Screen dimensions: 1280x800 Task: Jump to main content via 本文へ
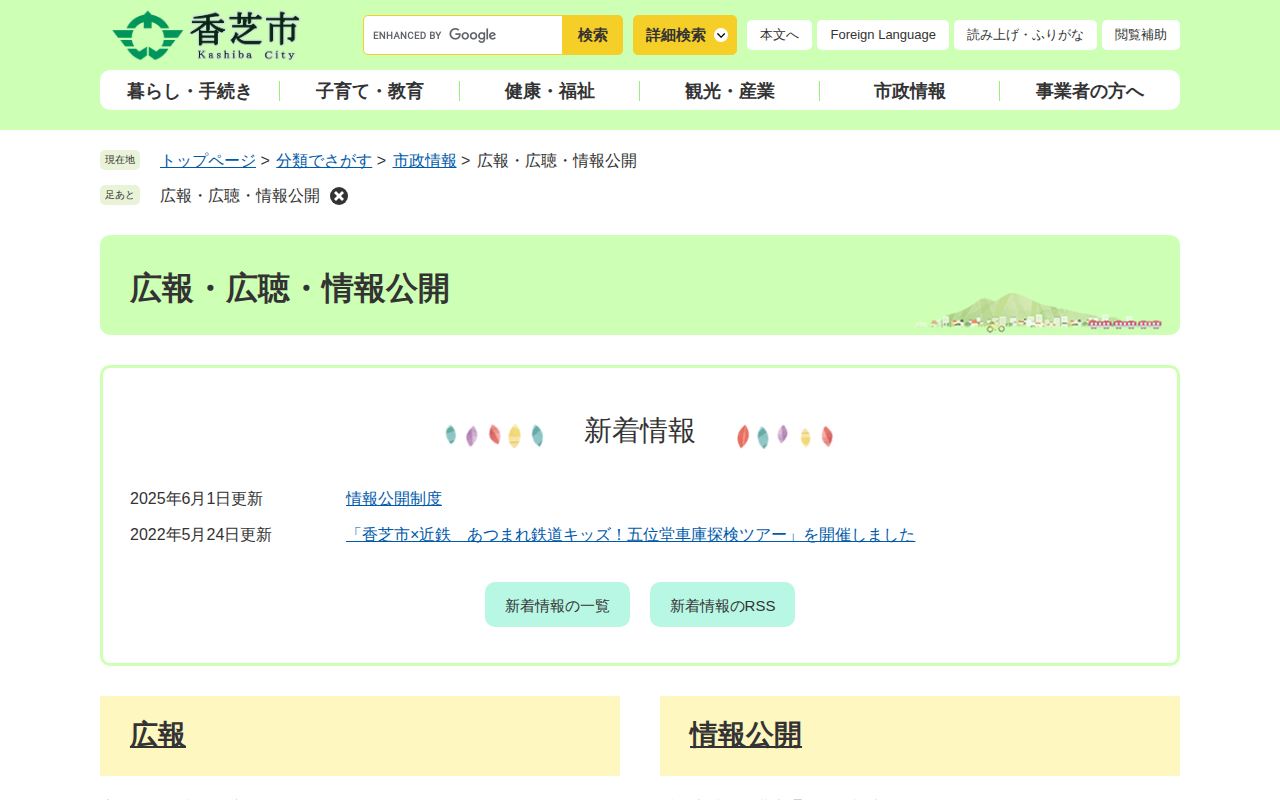[779, 35]
